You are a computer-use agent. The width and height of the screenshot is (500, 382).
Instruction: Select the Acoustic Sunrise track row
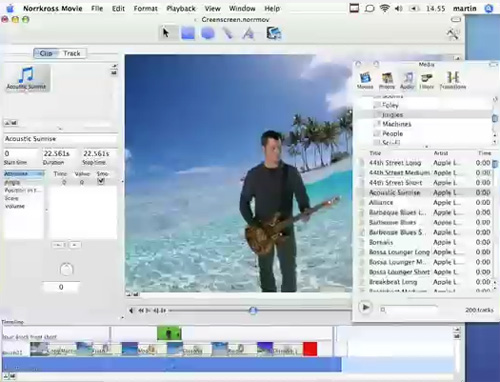click(425, 192)
